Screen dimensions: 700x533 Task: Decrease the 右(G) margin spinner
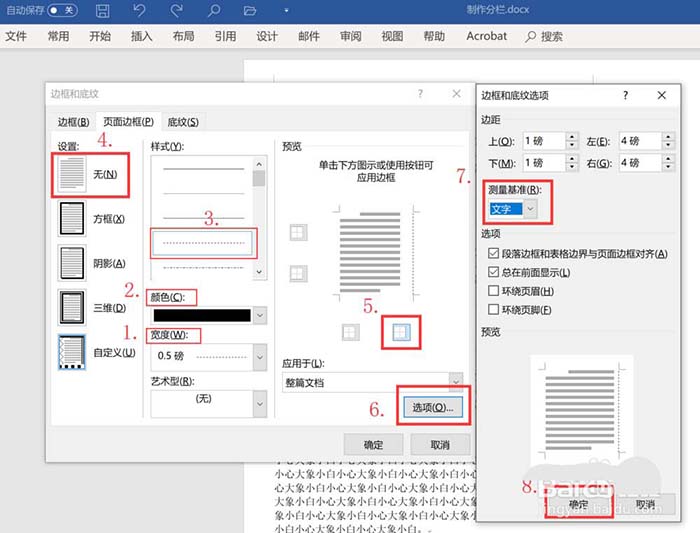click(668, 167)
